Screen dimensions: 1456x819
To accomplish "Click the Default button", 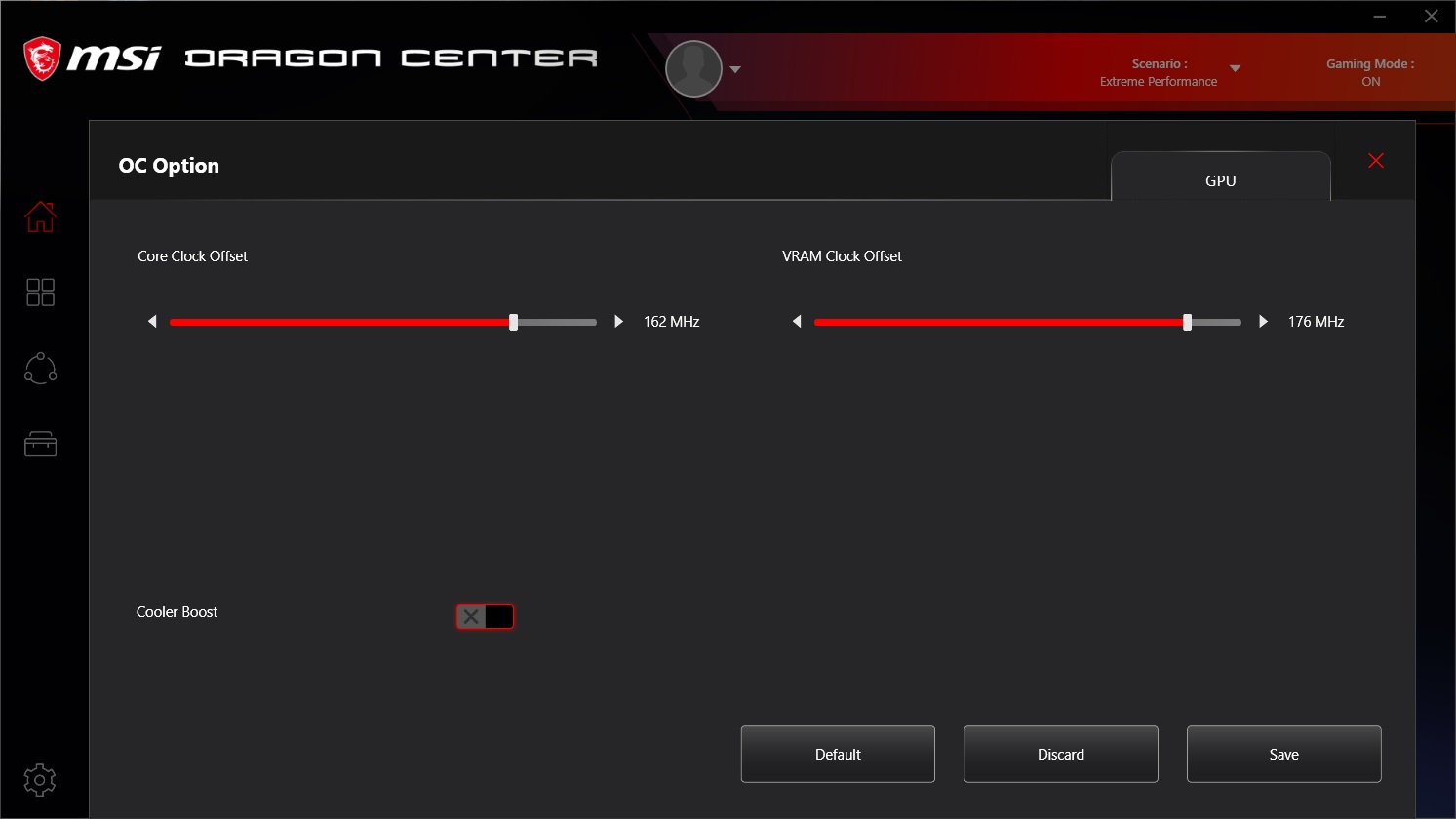I will [x=838, y=754].
